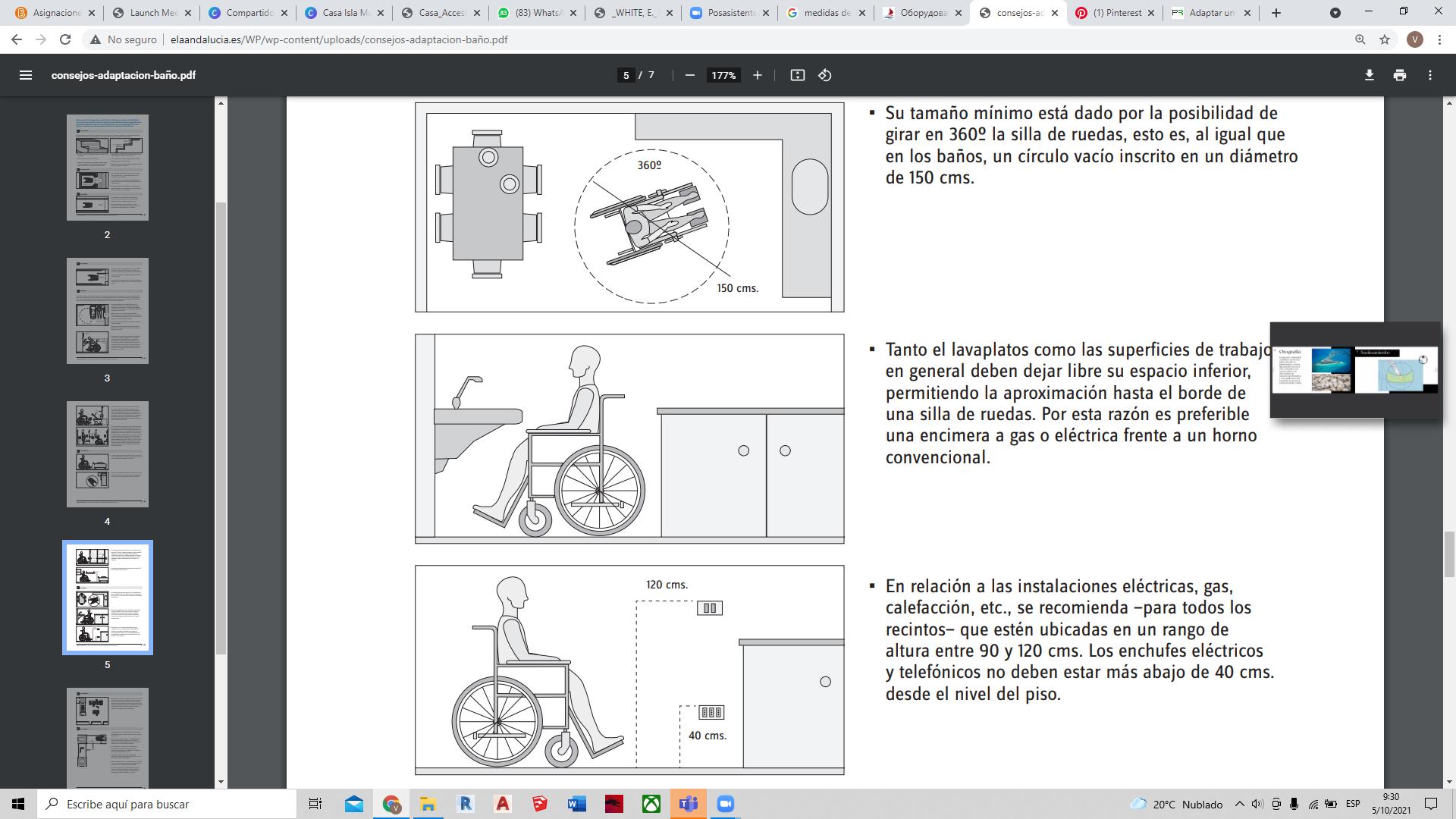Viewport: 1456px width, 819px height.
Task: Click the zoom in plus button
Action: tap(757, 75)
